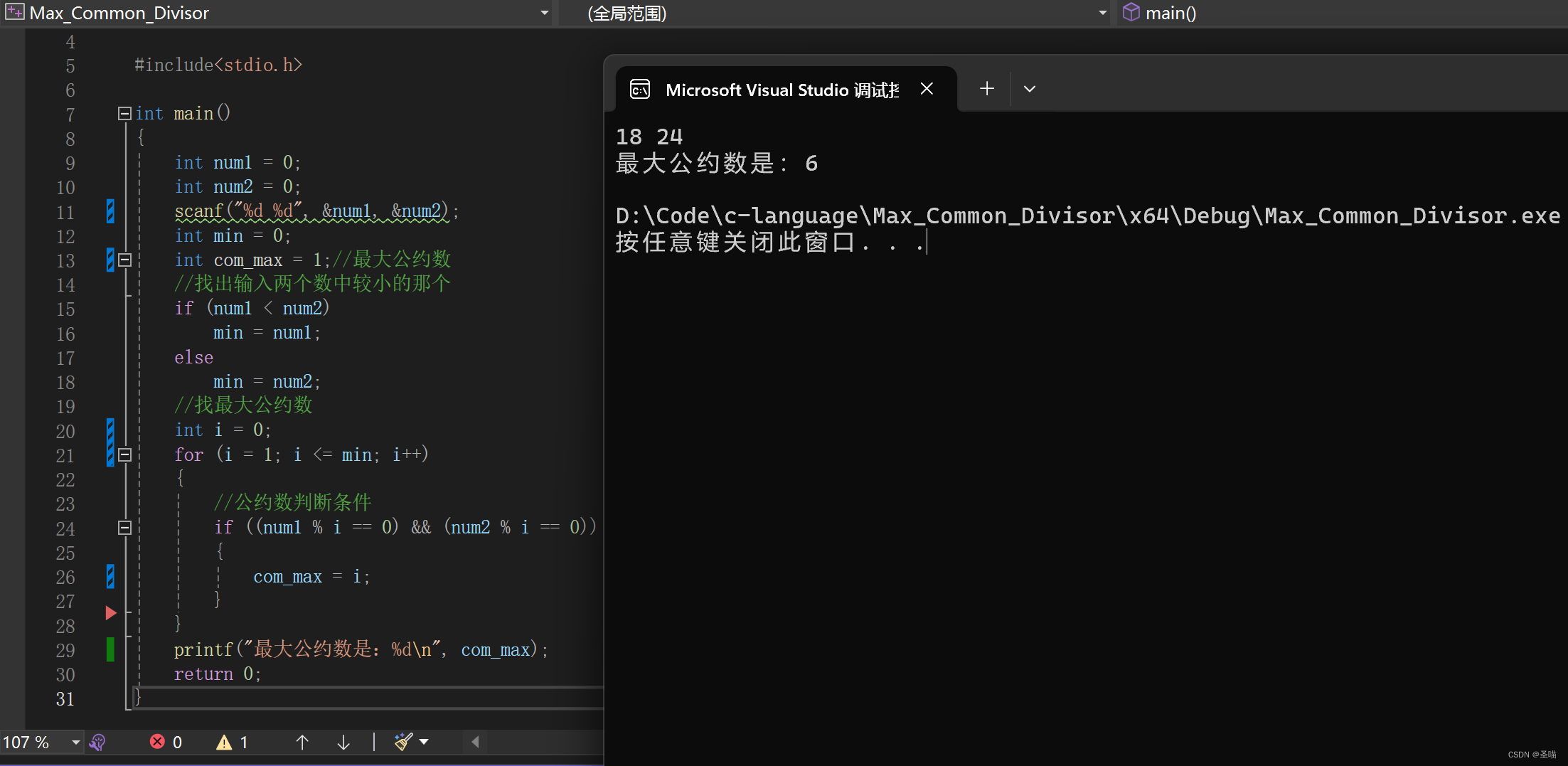The height and width of the screenshot is (766, 1568).
Task: Collapse the main() function at line 7
Action: point(124,113)
